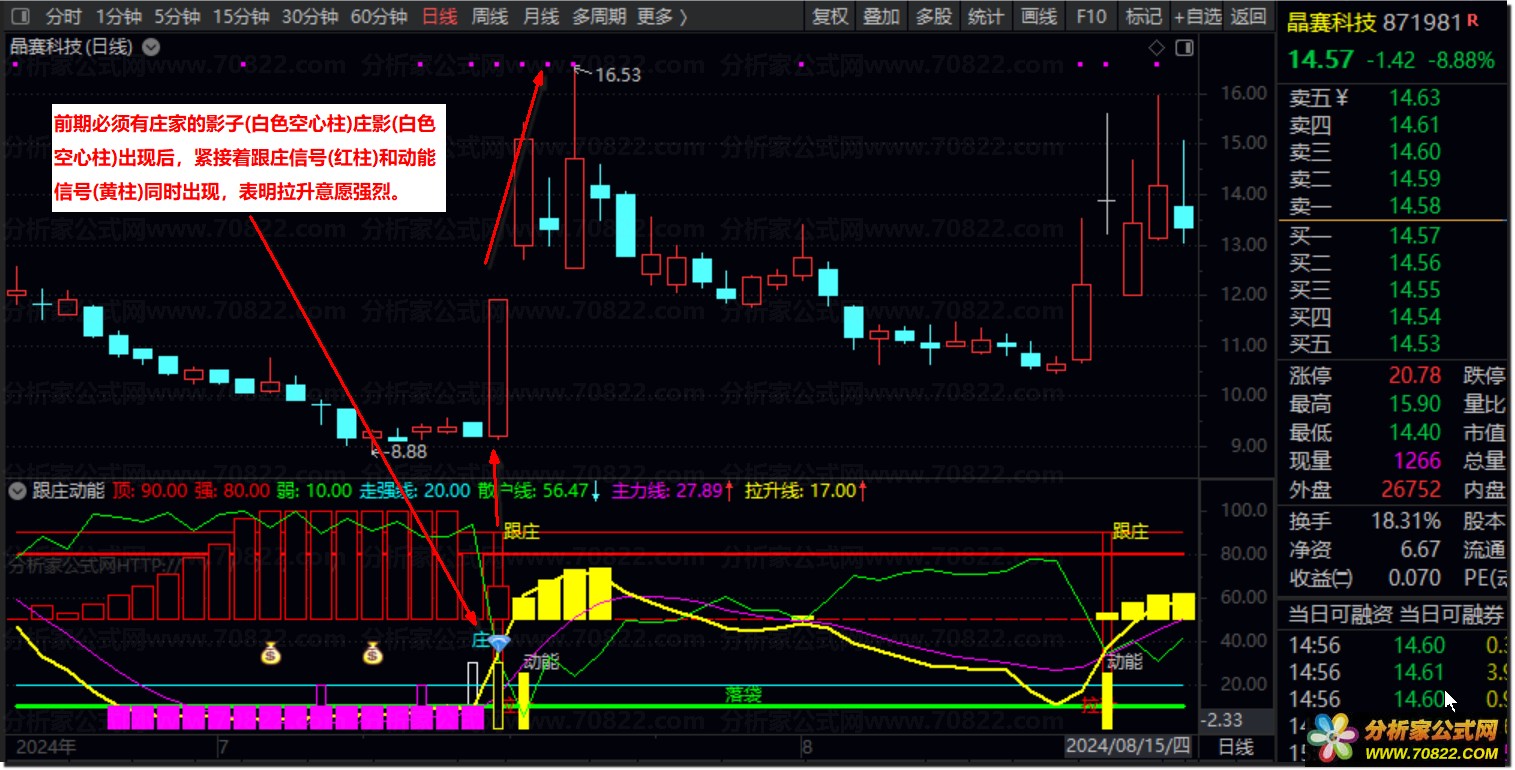The image size is (1515, 770).
Task: Expand 晶赛科技(日线) chart dropdown arrow
Action: 151,46
